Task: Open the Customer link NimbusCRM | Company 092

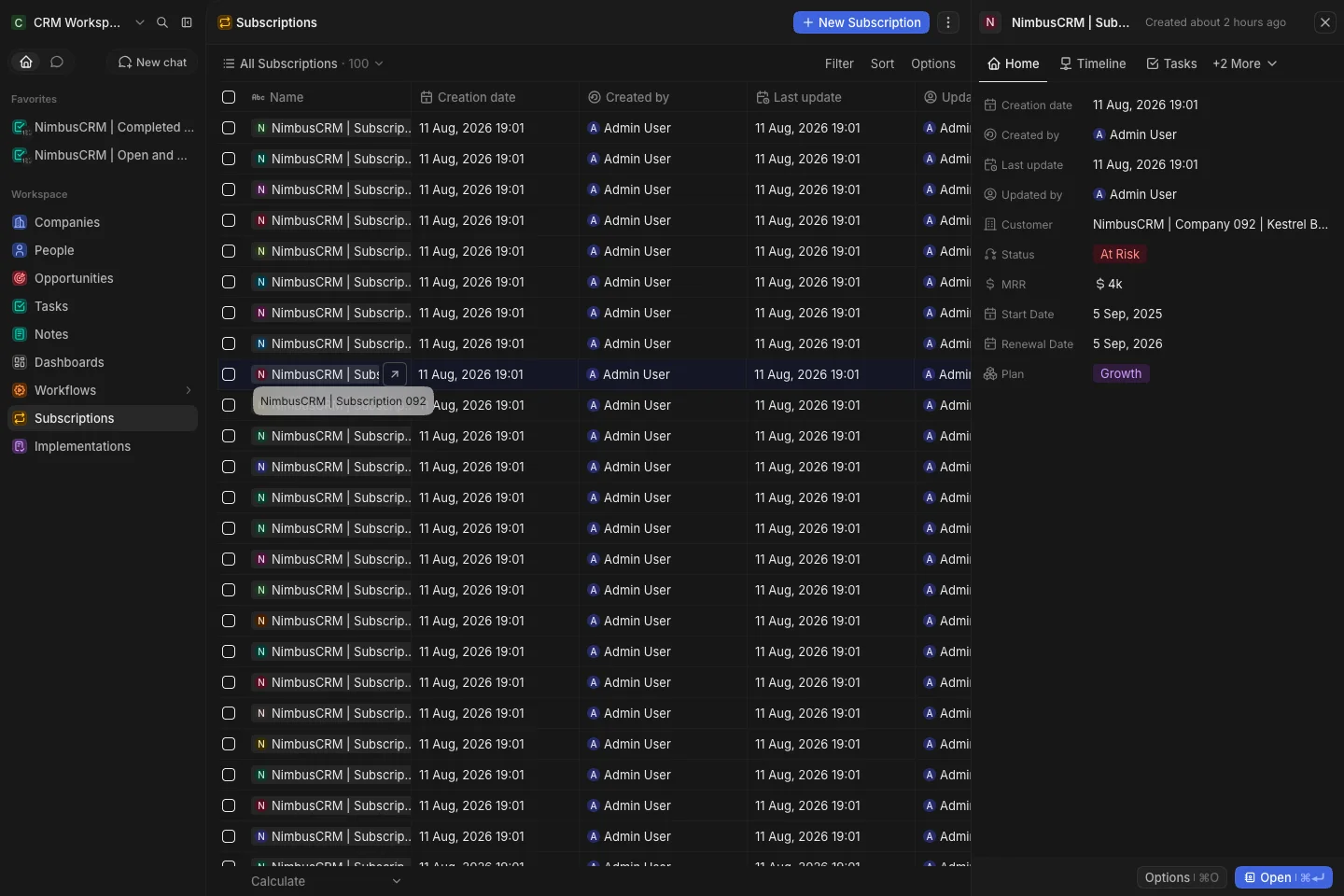Action: [x=1211, y=224]
